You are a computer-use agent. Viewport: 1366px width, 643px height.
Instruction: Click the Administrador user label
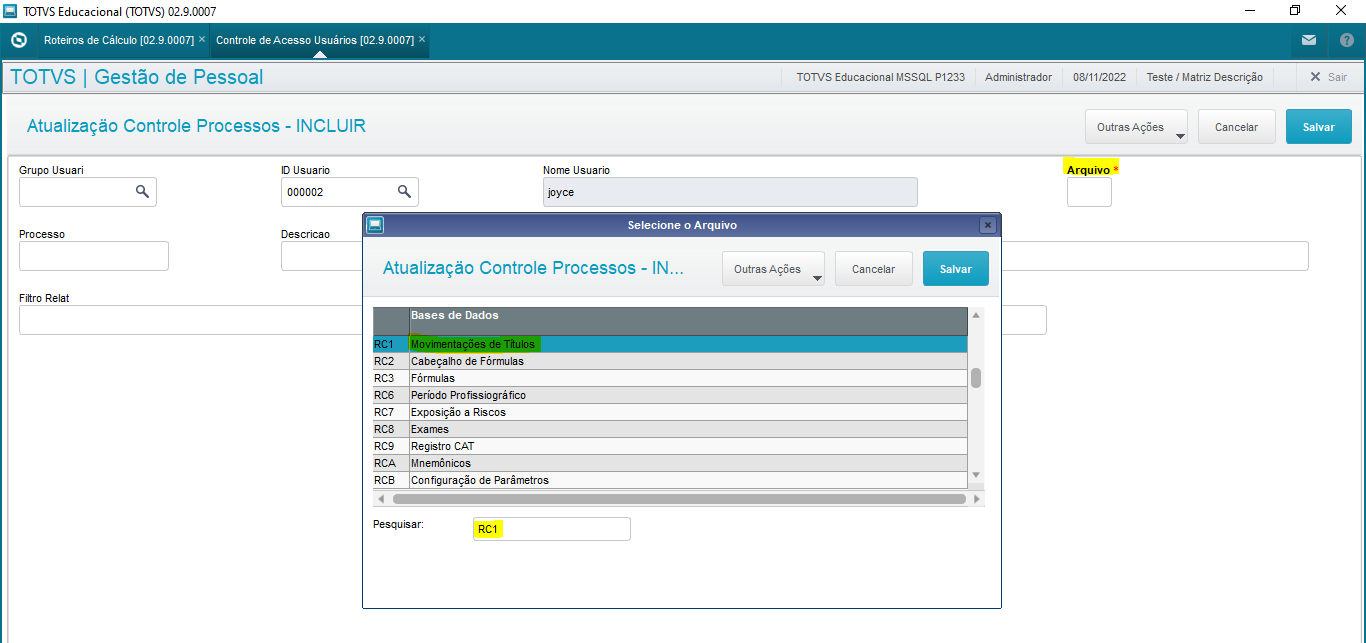point(1018,77)
